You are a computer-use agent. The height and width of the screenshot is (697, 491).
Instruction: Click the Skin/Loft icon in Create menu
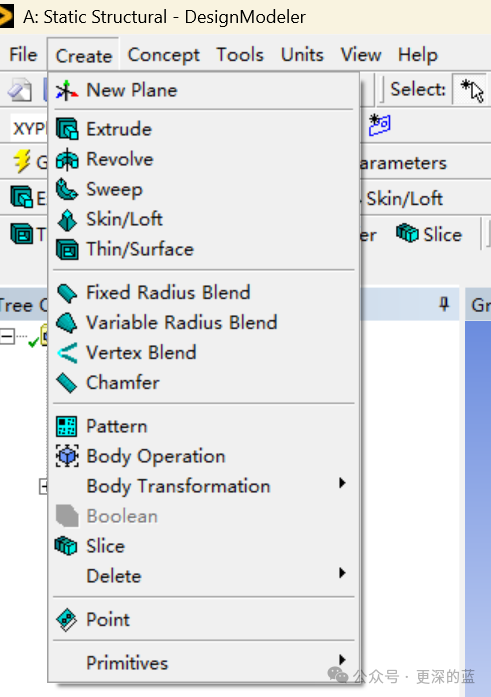coord(67,220)
